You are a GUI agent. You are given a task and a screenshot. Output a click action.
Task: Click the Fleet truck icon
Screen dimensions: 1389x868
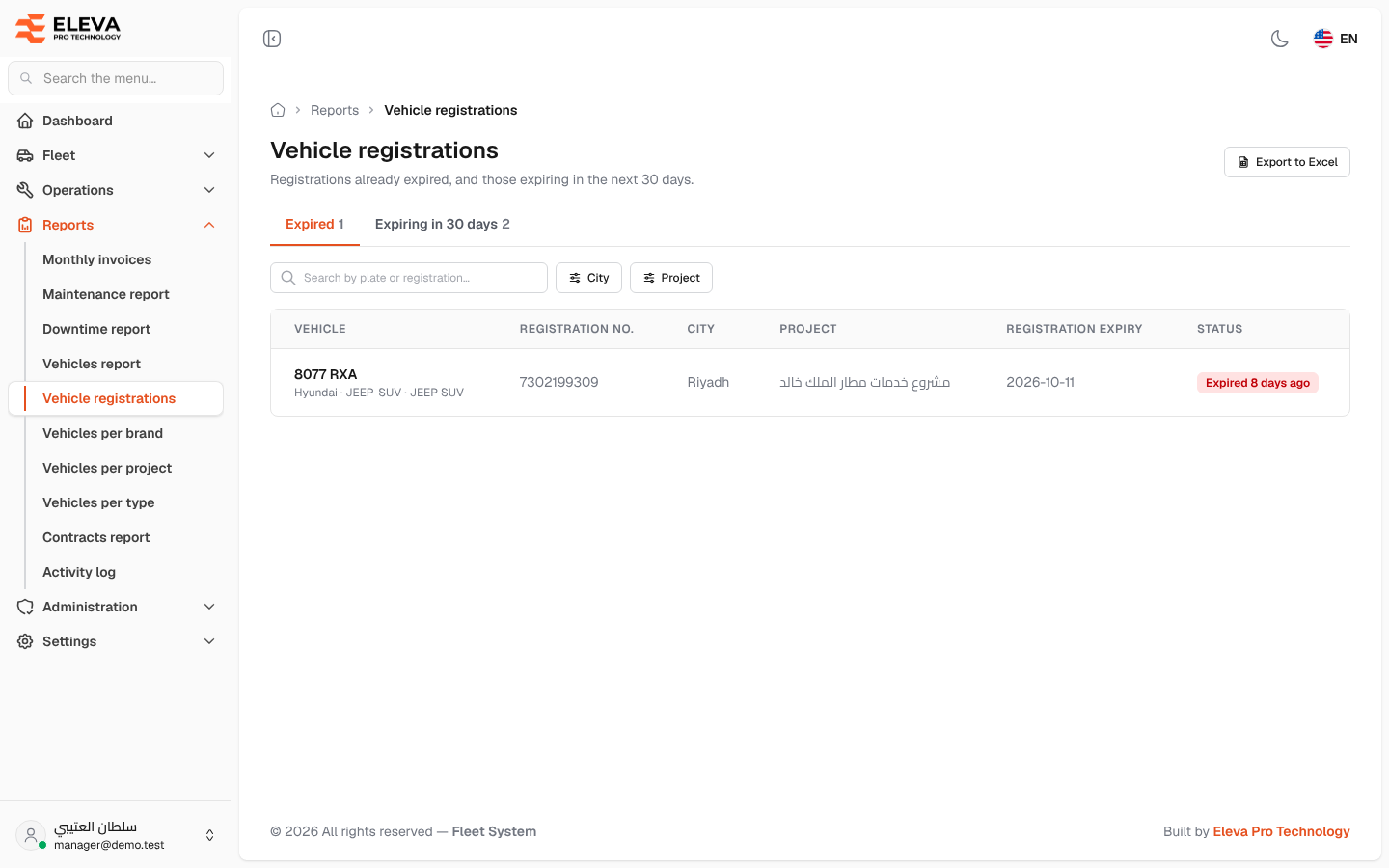pos(25,155)
